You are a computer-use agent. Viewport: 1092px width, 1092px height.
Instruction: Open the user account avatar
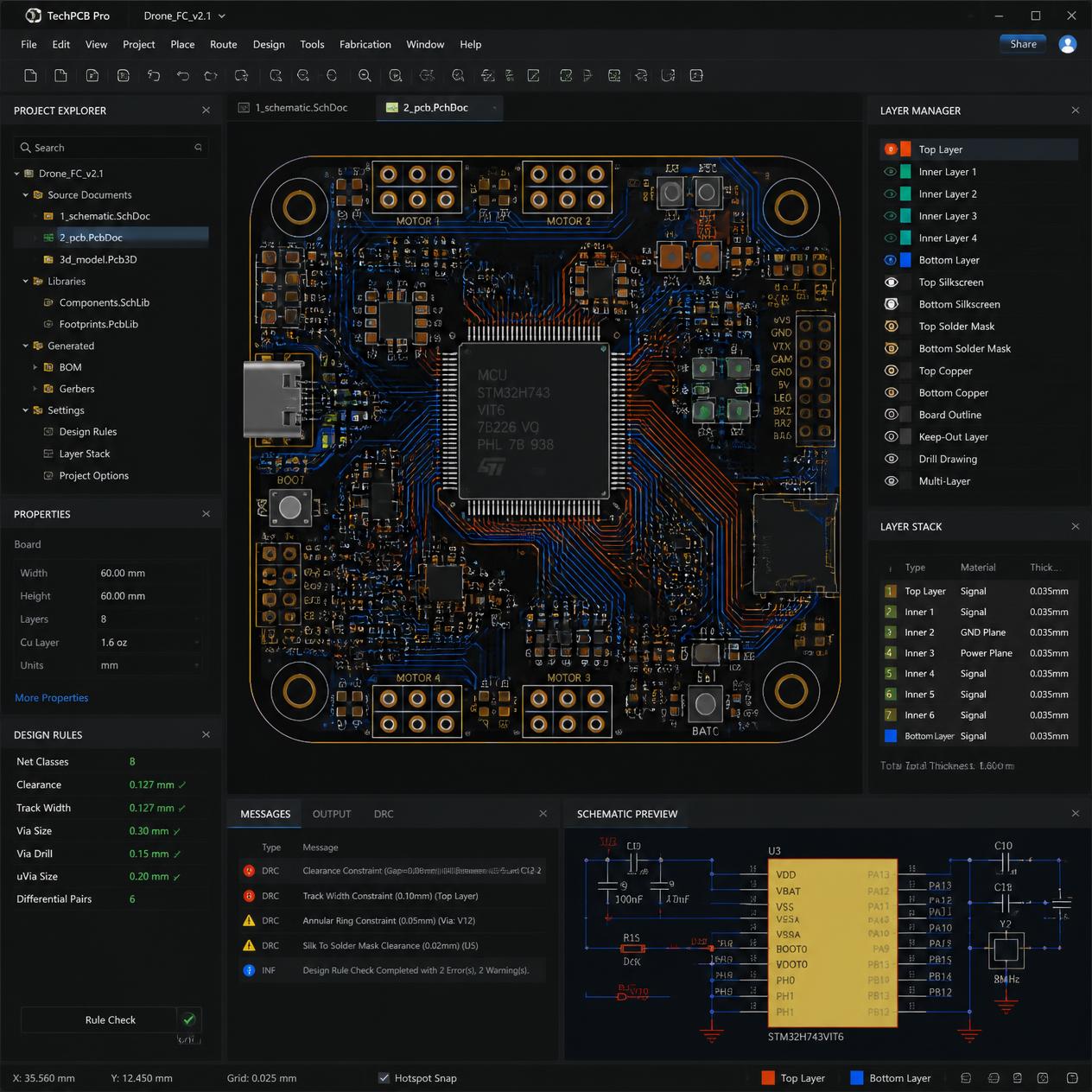coord(1068,44)
